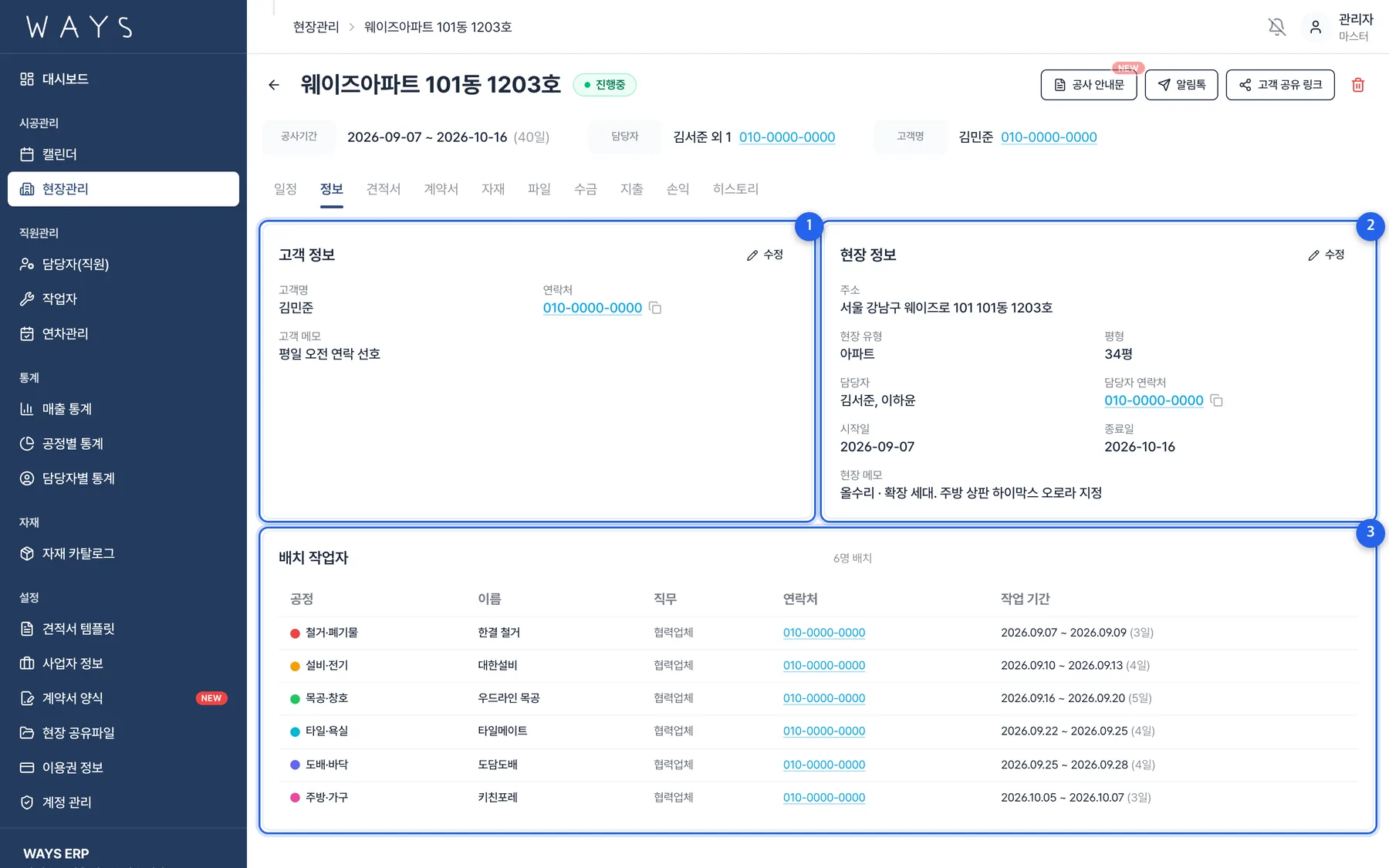Open the 견적서 tab

pos(384,189)
